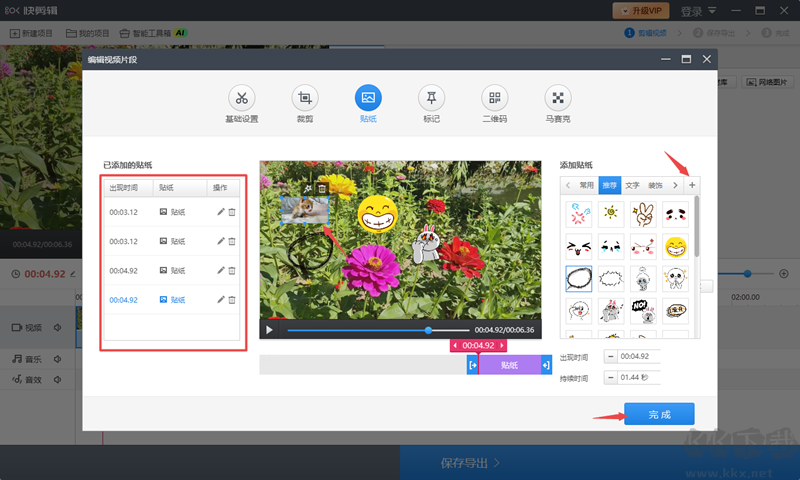The image size is (800, 480).
Task: Click the timeline zoom slider handle
Action: click(747, 274)
